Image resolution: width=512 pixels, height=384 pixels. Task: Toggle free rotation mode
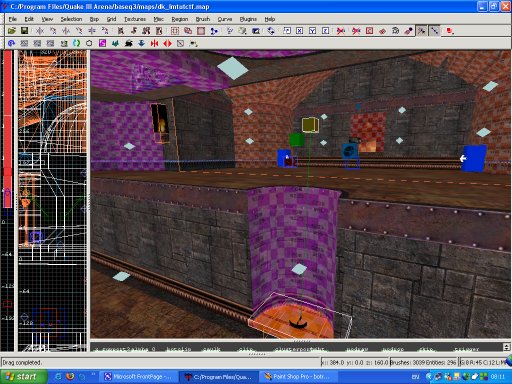click(271, 31)
